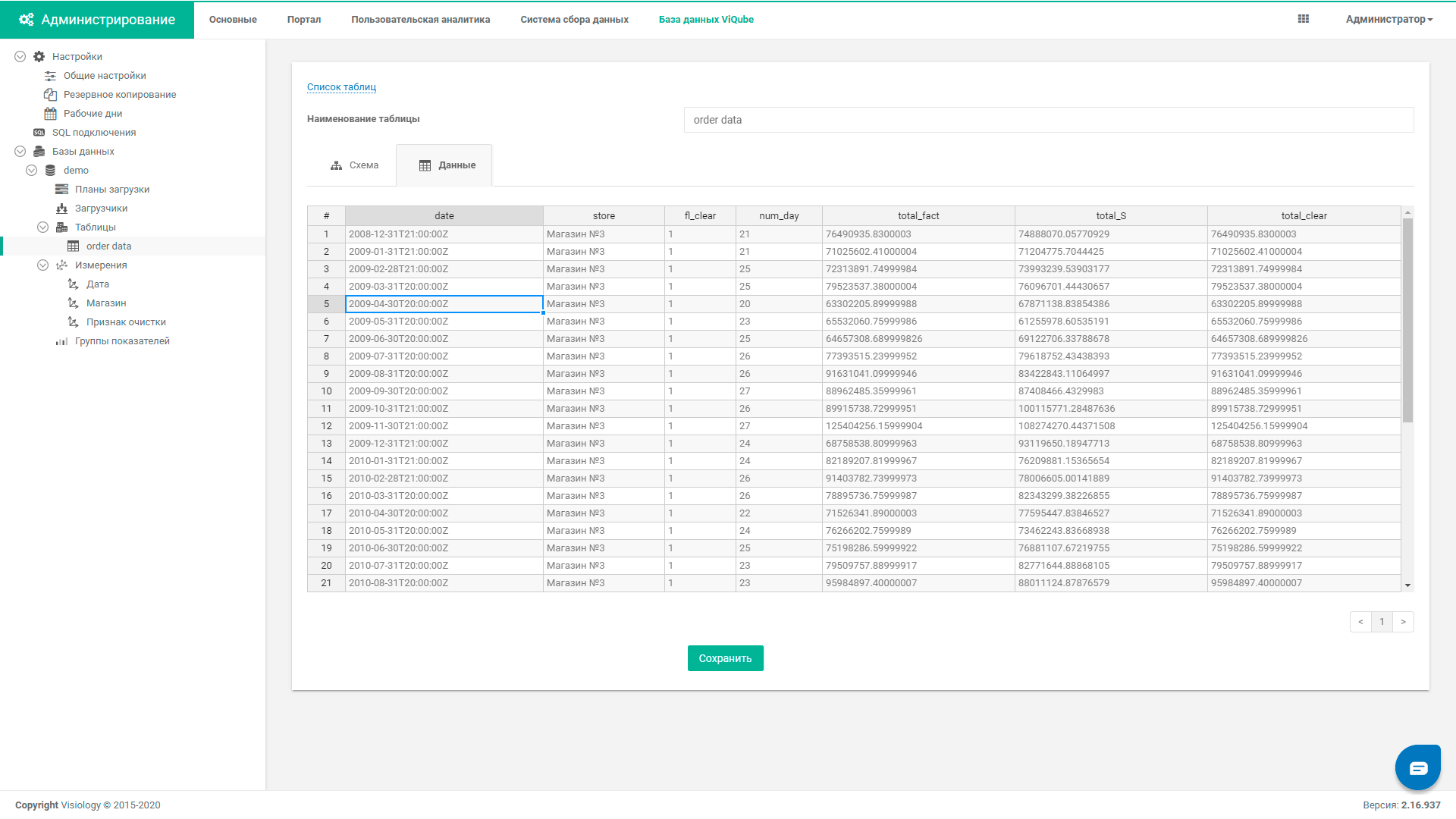
Task: Click the Дата dimension icon
Action: (74, 284)
